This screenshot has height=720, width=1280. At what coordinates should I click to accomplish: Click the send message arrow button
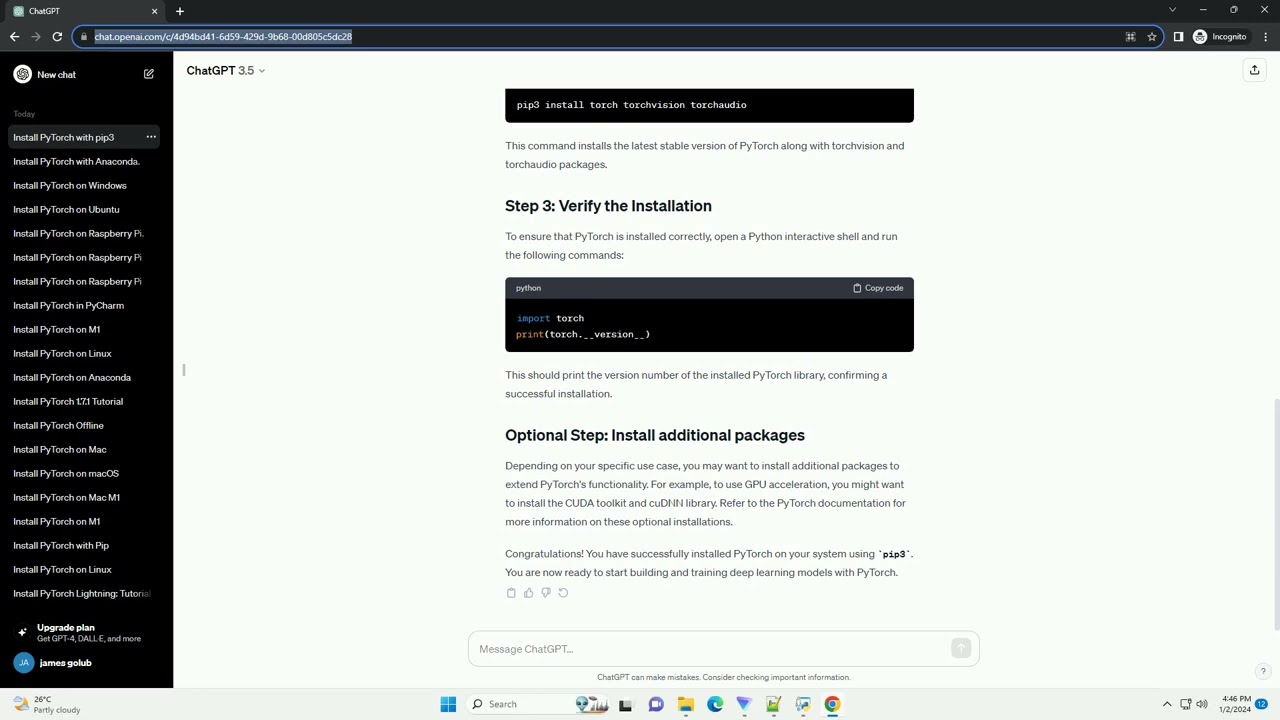[961, 649]
